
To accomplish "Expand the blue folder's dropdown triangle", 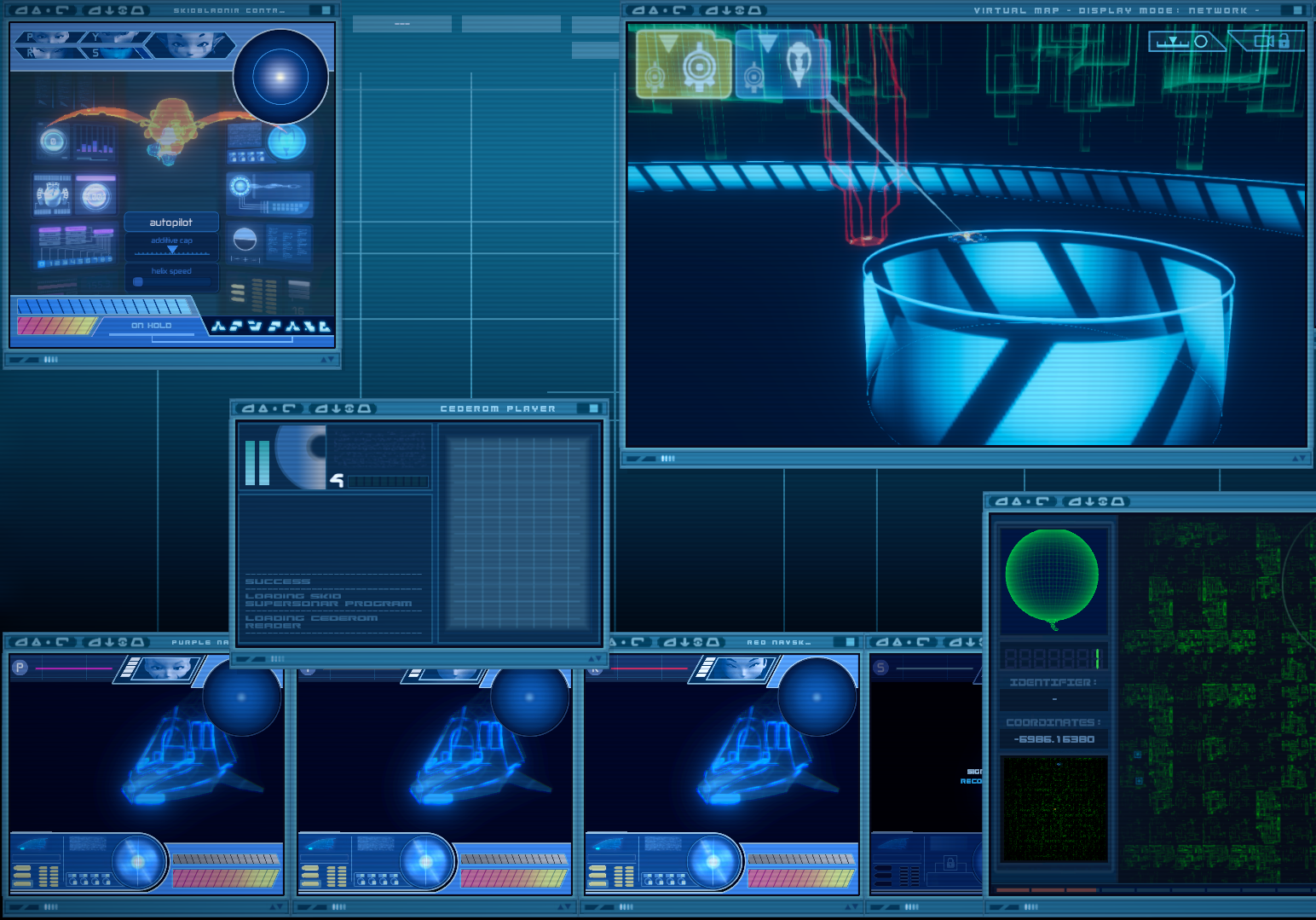I will pyautogui.click(x=768, y=43).
